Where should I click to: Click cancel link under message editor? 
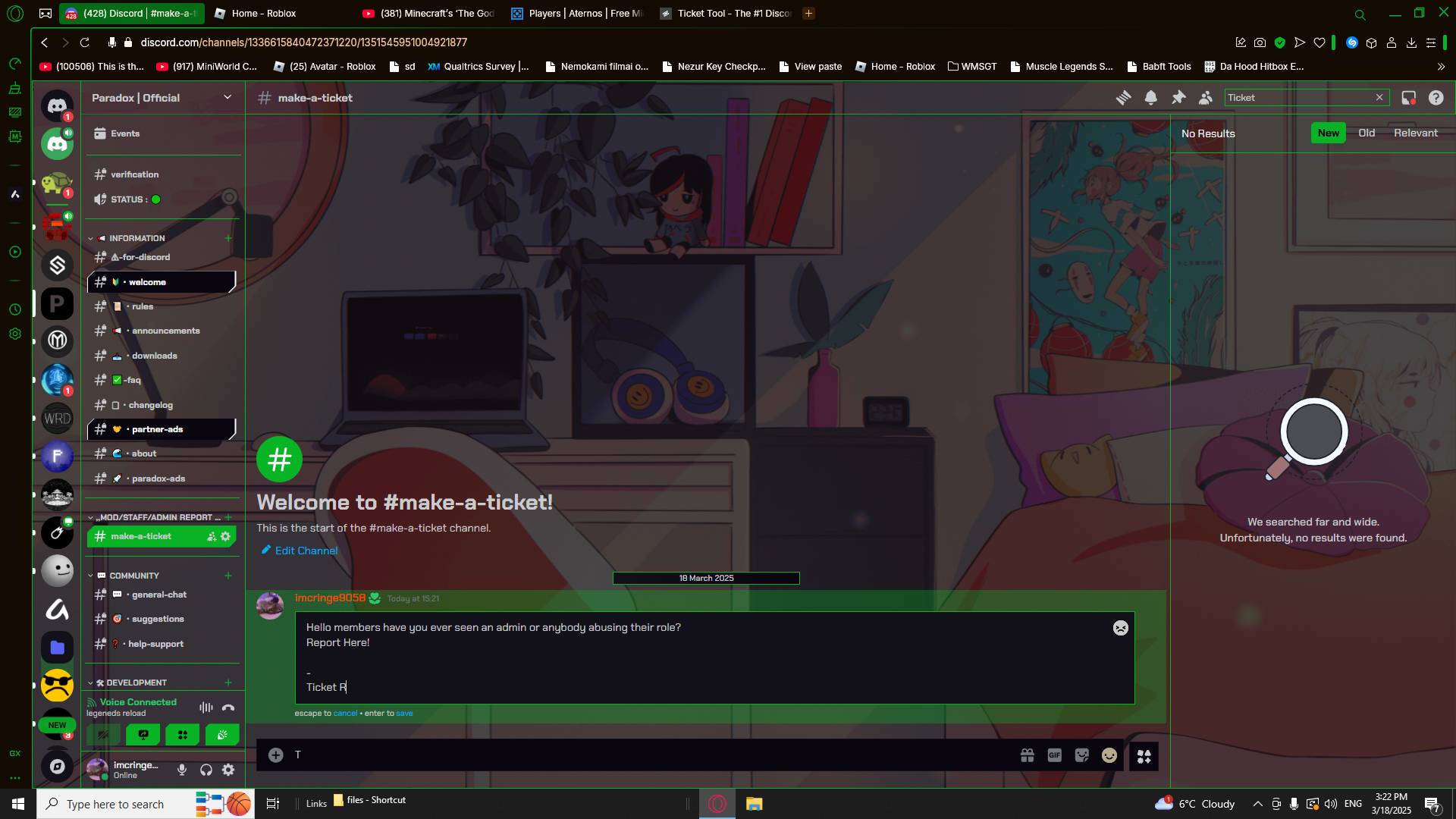click(345, 714)
